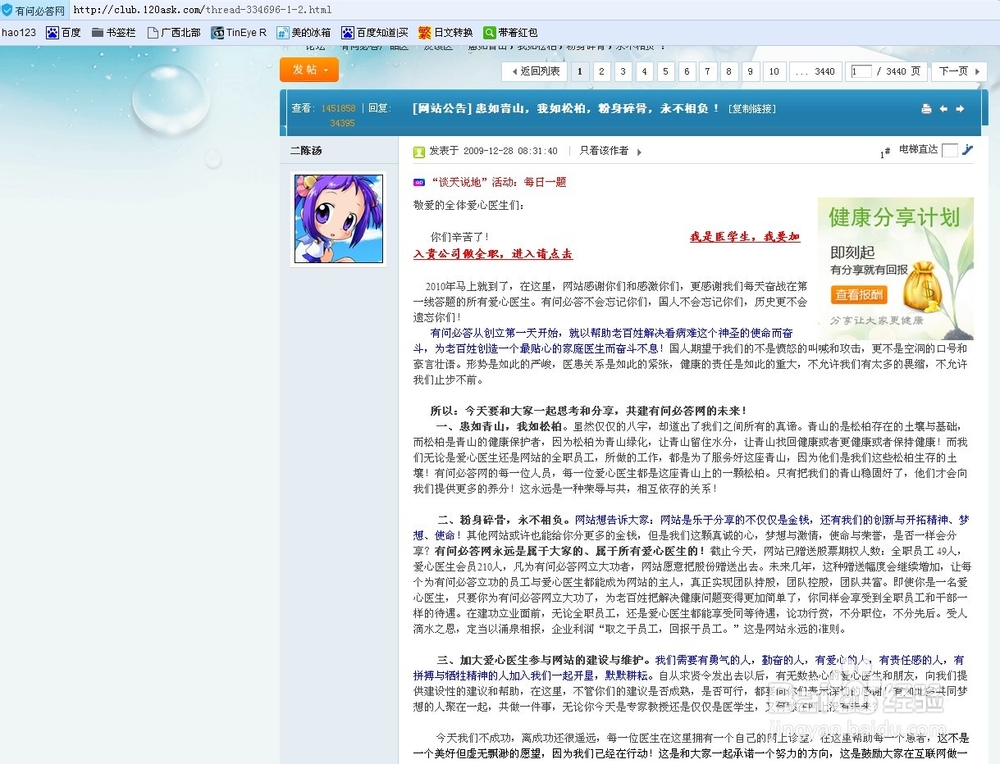Go to page 2 of the thread
Image resolution: width=1000 pixels, height=764 pixels.
point(601,71)
